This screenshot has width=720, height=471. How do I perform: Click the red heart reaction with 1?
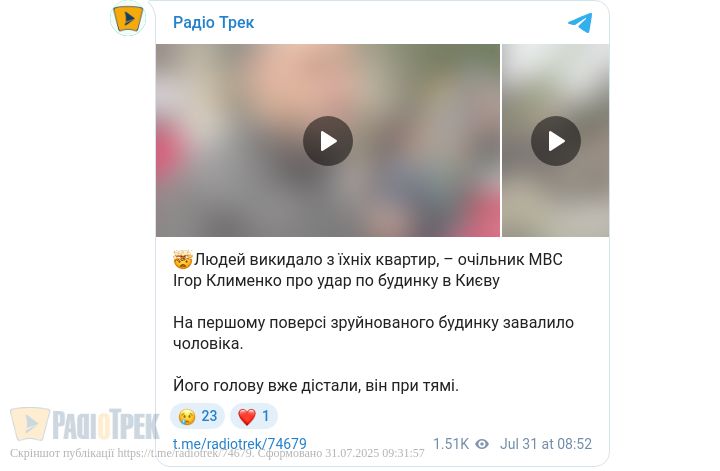(x=254, y=416)
